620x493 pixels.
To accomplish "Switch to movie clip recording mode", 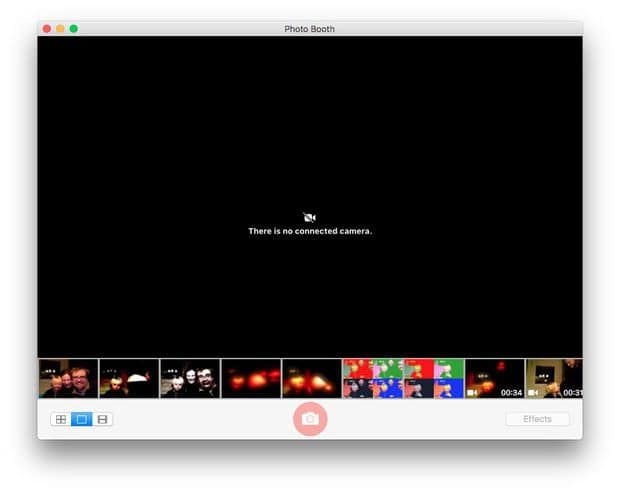I will tap(102, 419).
